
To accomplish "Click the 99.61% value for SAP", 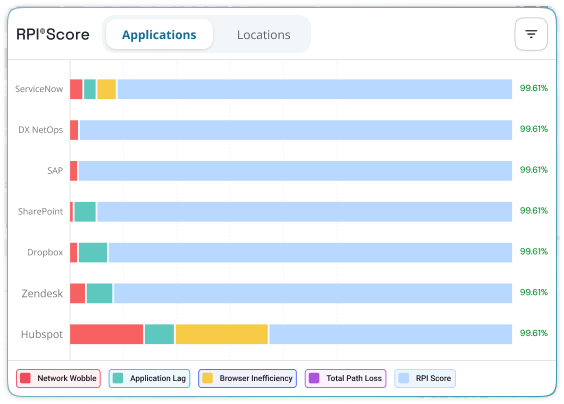I will [534, 170].
